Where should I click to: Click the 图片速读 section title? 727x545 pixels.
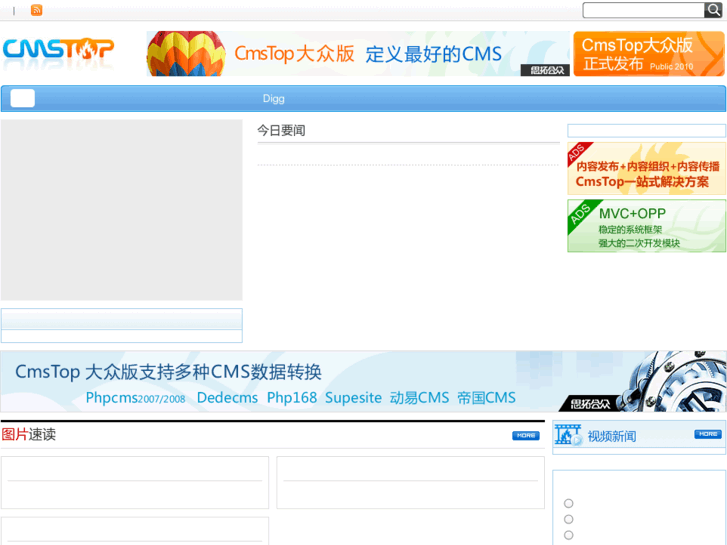coord(28,435)
